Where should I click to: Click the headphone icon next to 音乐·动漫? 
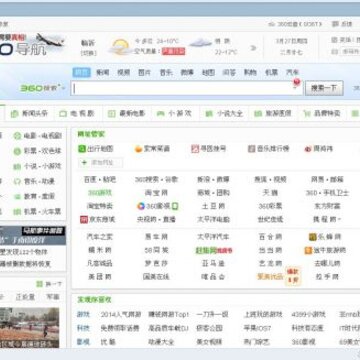pyautogui.click(x=17, y=182)
